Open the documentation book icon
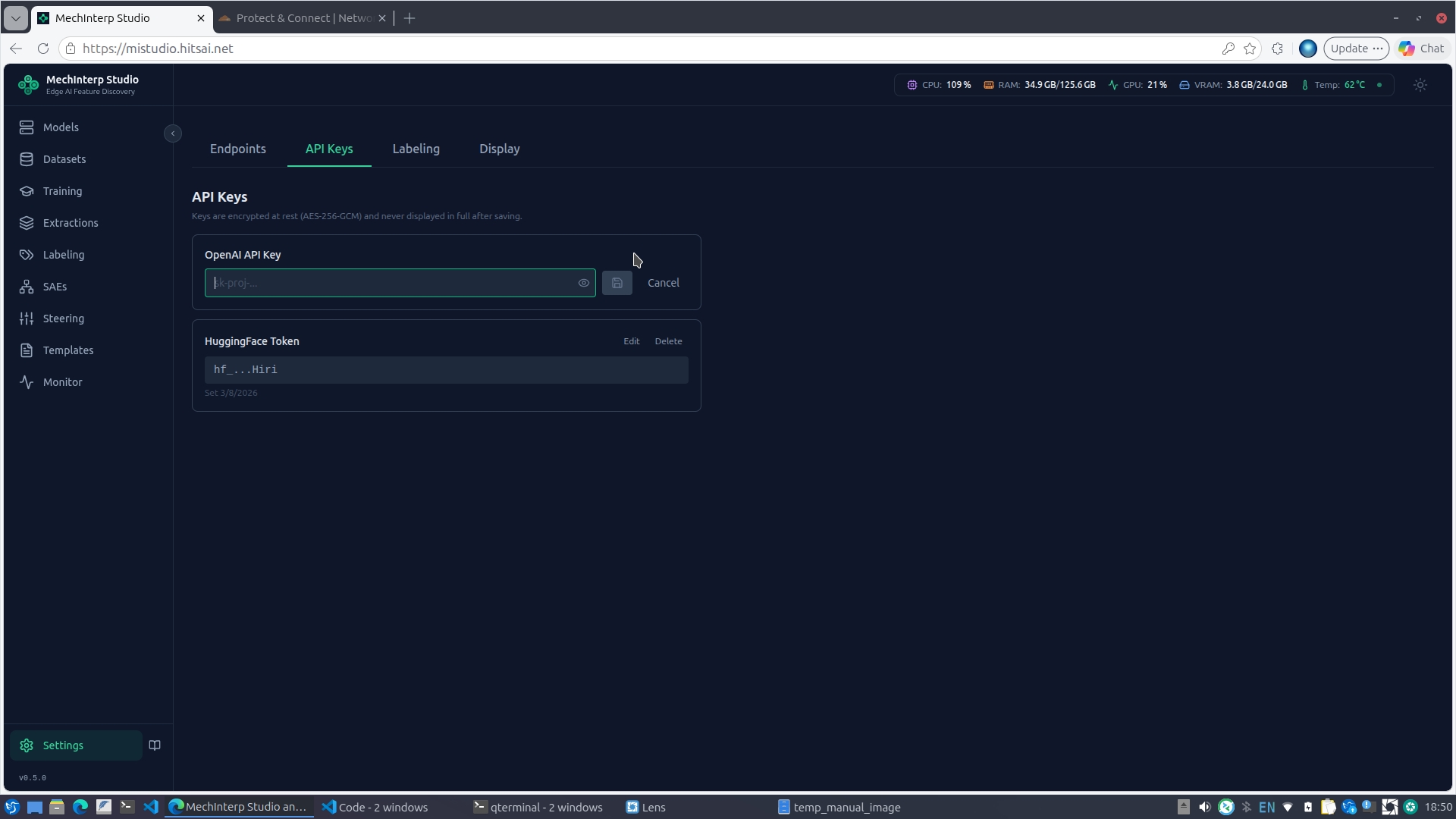This screenshot has height=819, width=1456. click(x=155, y=745)
